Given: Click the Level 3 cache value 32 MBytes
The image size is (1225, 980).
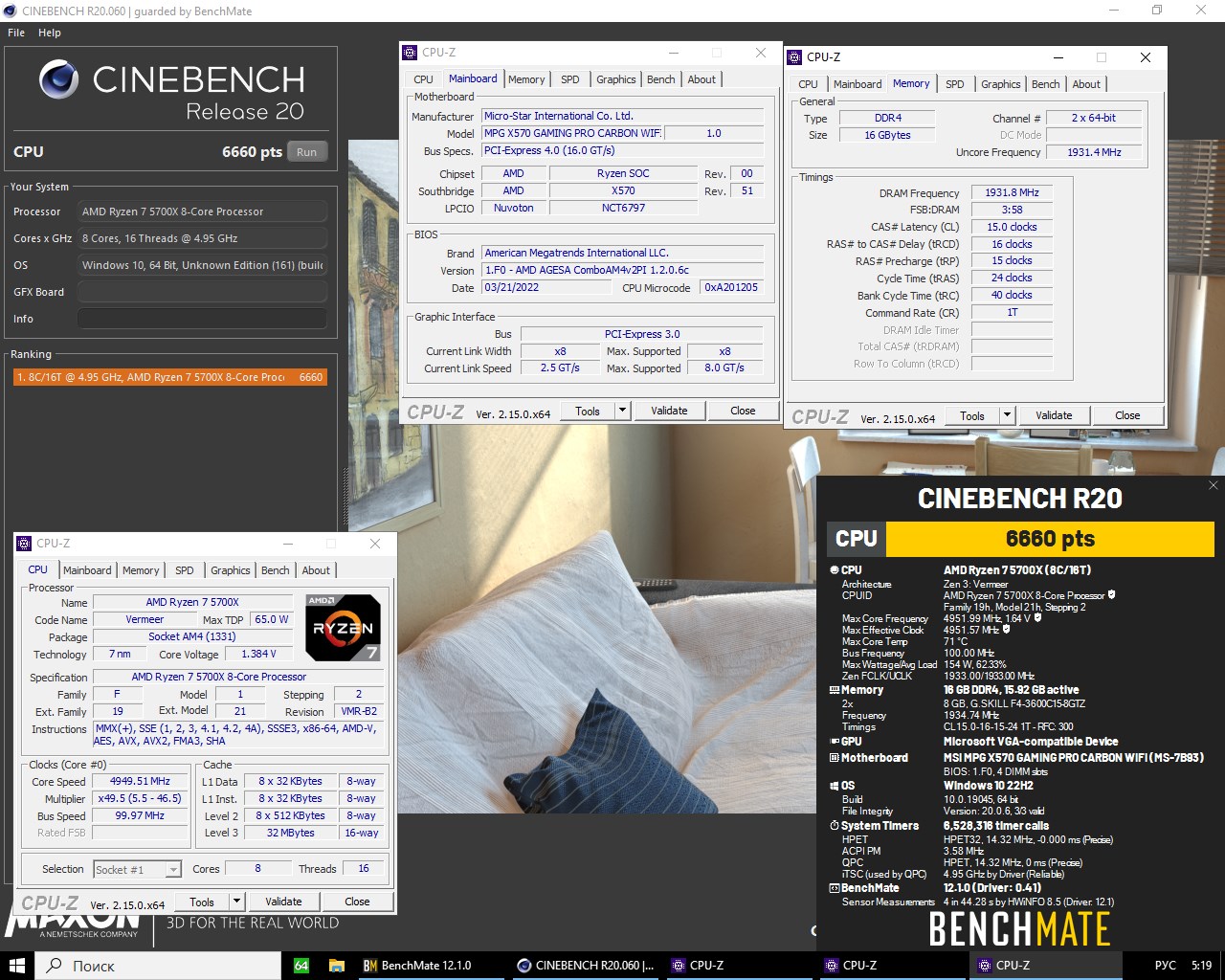Looking at the screenshot, I should [290, 833].
